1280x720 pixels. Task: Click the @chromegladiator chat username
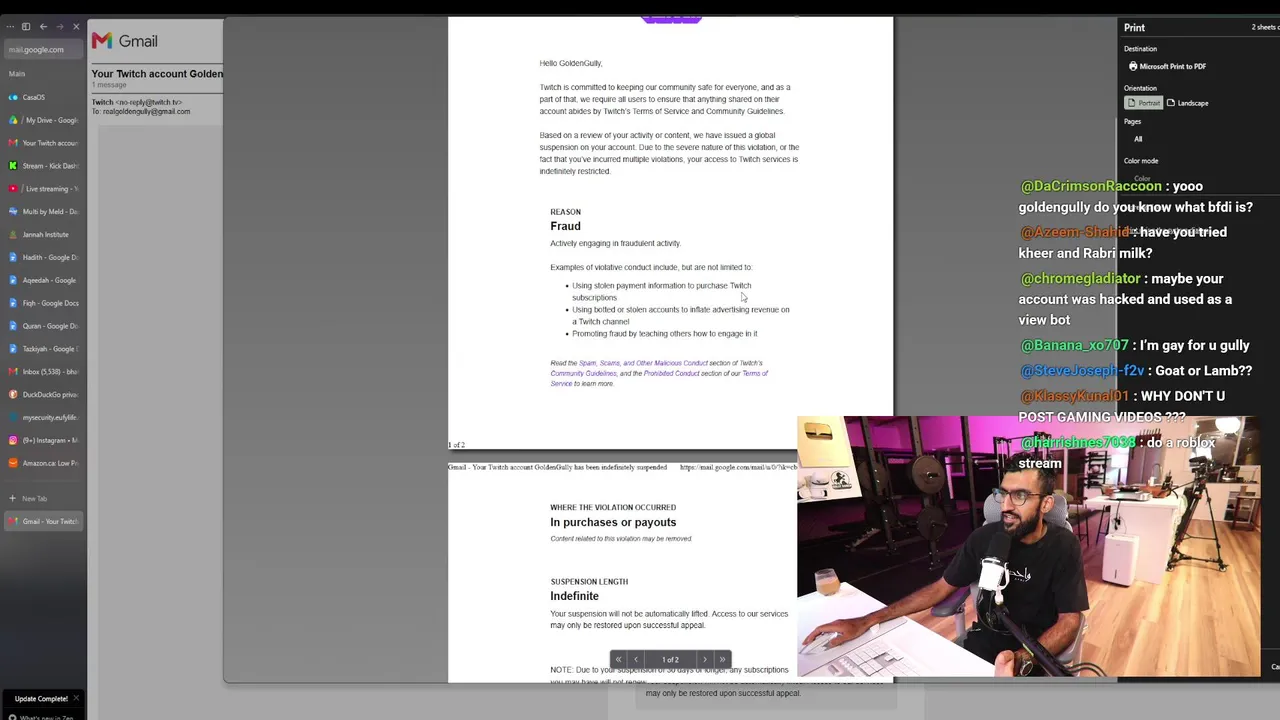pyautogui.click(x=1080, y=278)
